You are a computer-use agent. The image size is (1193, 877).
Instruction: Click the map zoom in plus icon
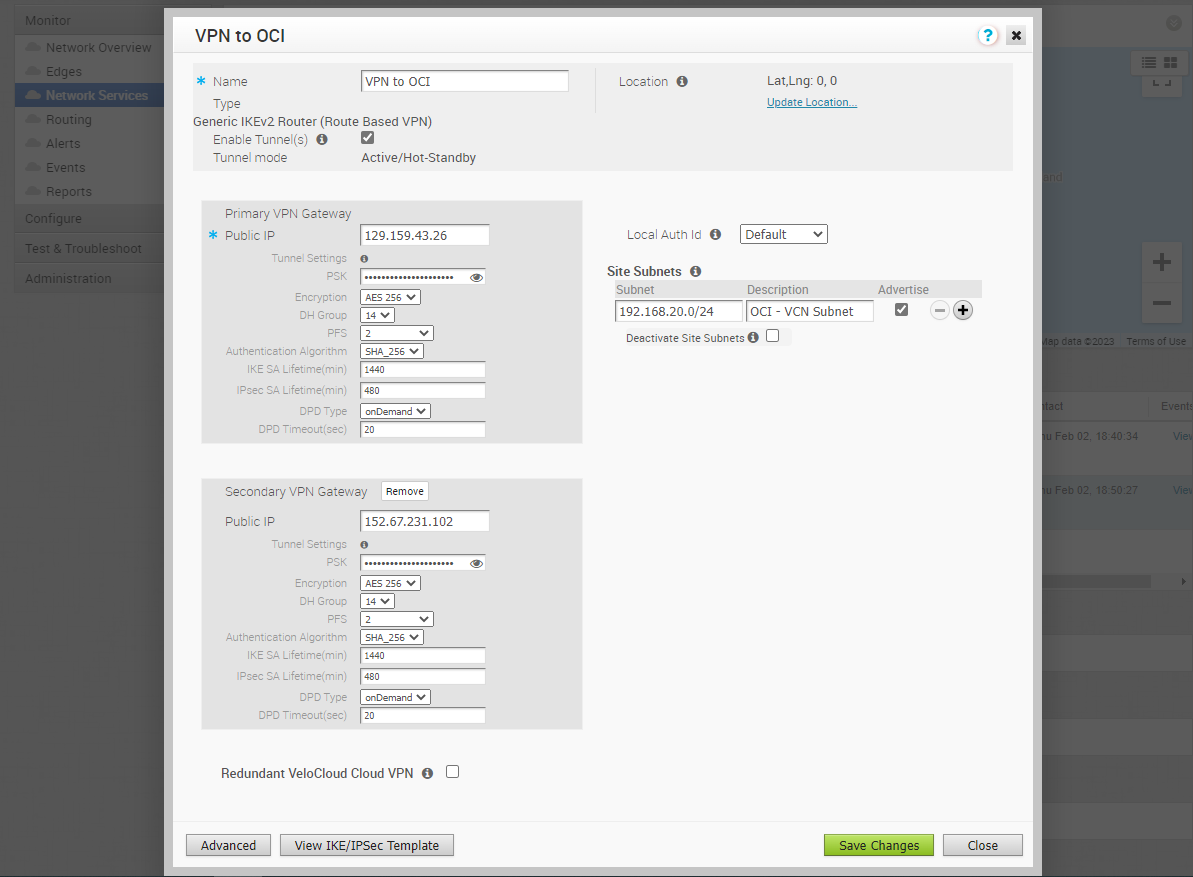[1162, 262]
